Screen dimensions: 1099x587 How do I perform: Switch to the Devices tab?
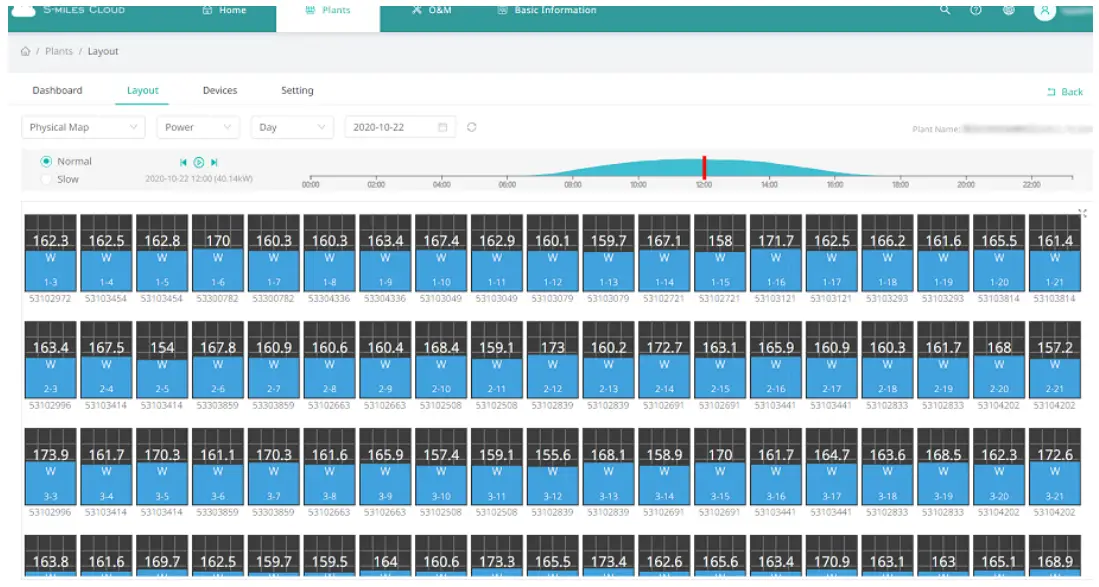pos(220,91)
